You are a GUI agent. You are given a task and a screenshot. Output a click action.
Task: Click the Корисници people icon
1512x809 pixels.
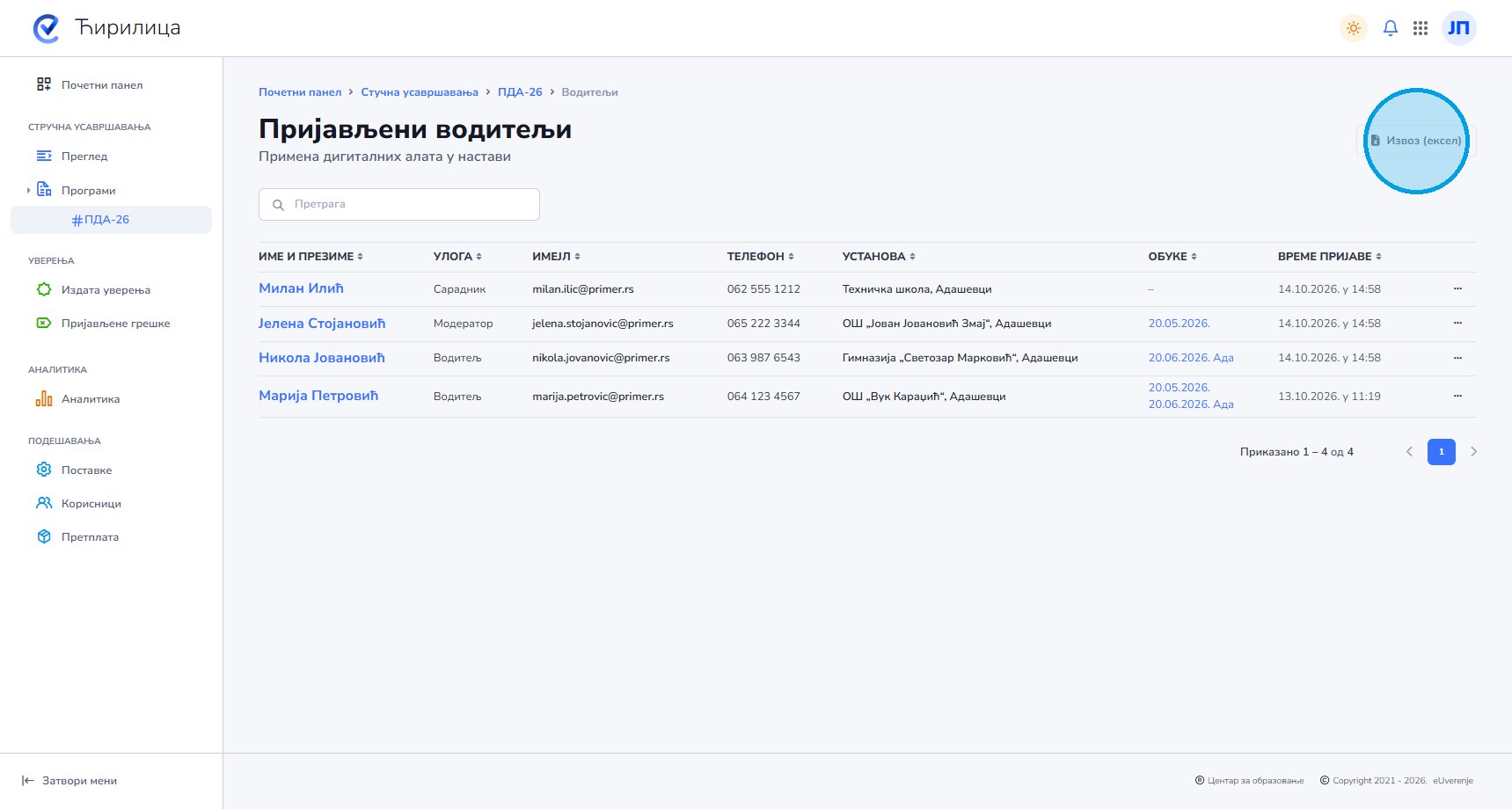tap(44, 503)
